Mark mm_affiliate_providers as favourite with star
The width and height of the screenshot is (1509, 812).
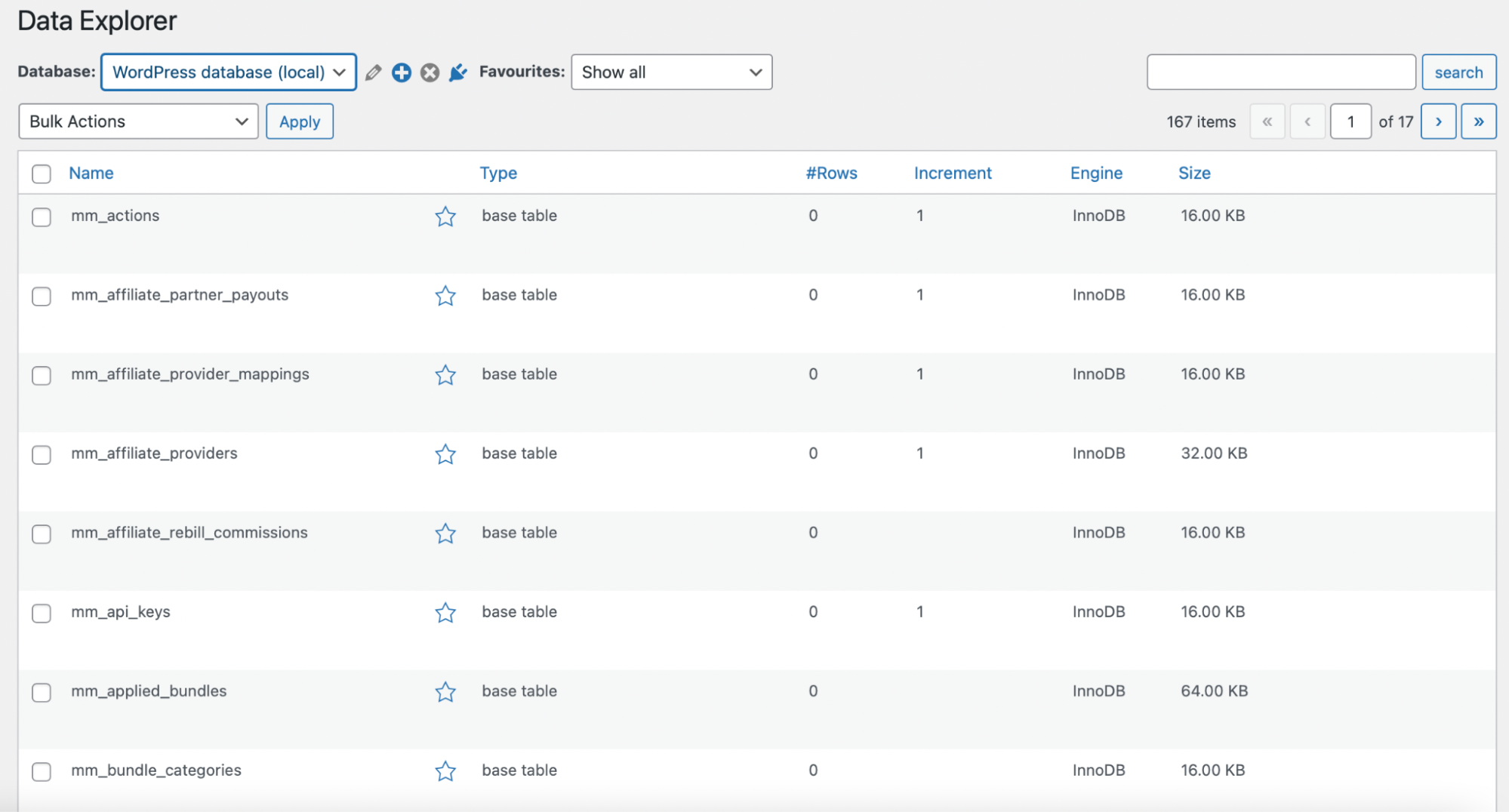(445, 454)
